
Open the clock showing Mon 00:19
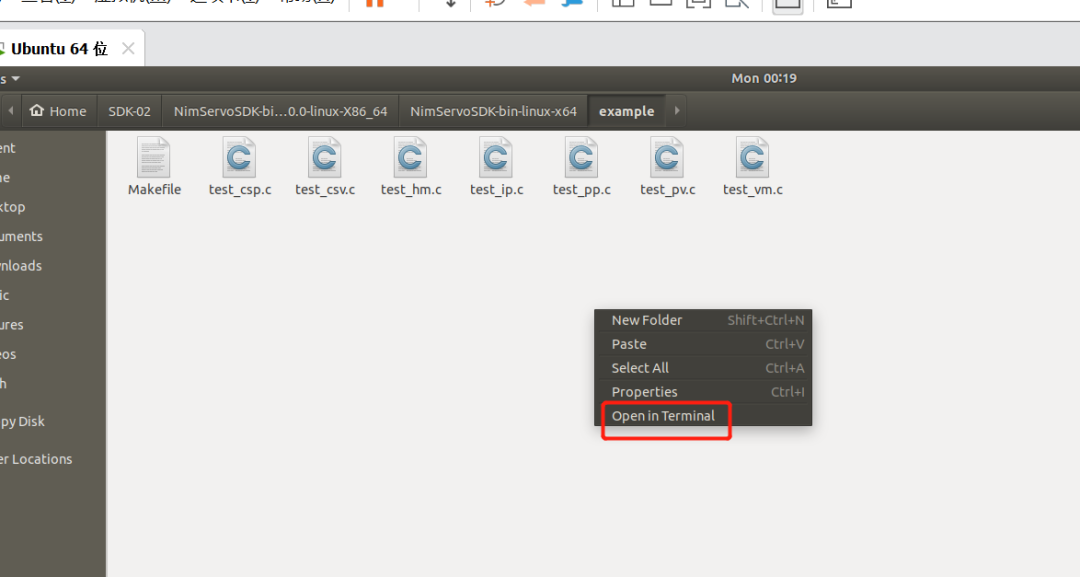pyautogui.click(x=764, y=78)
